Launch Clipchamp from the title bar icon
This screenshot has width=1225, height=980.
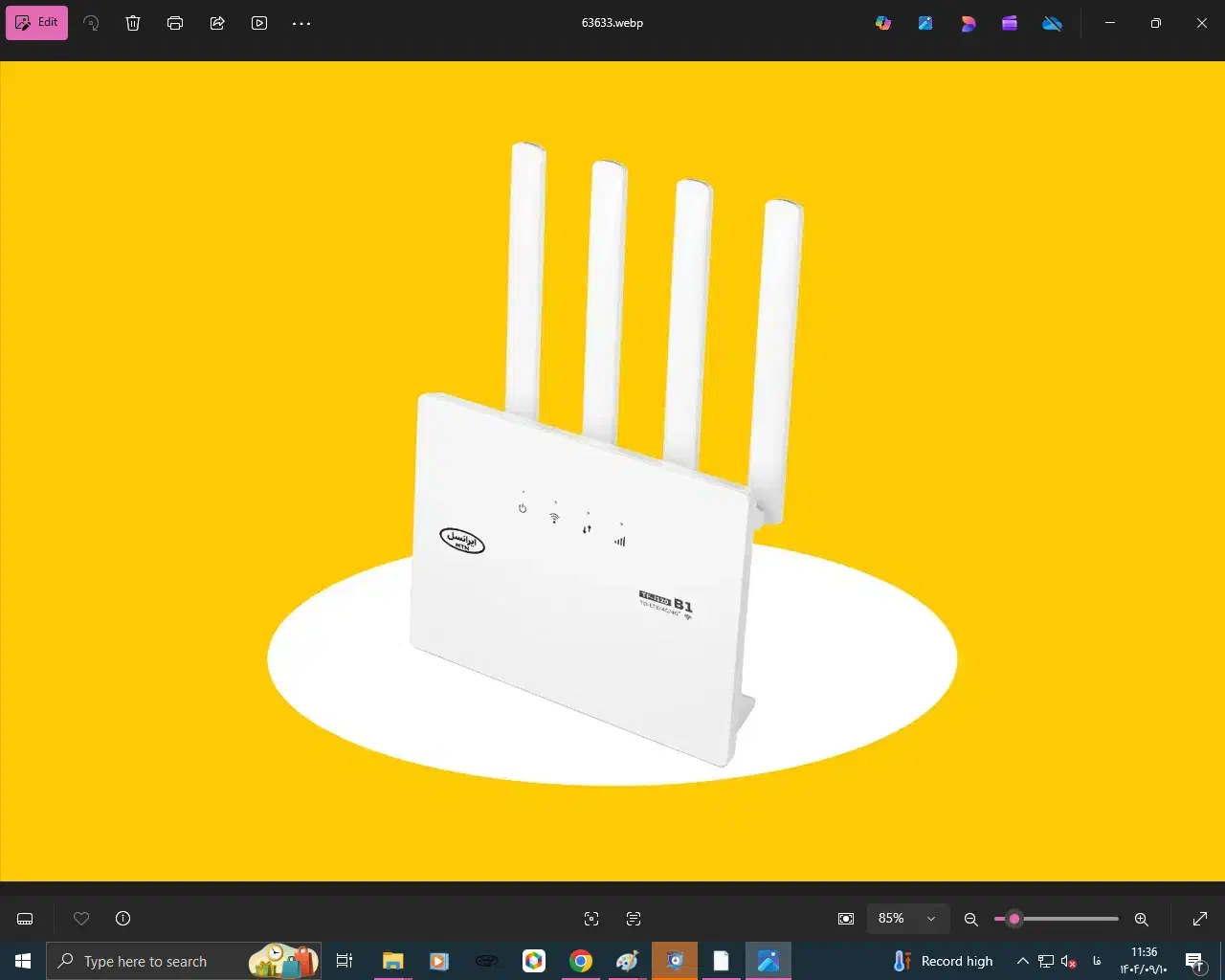click(x=1010, y=23)
